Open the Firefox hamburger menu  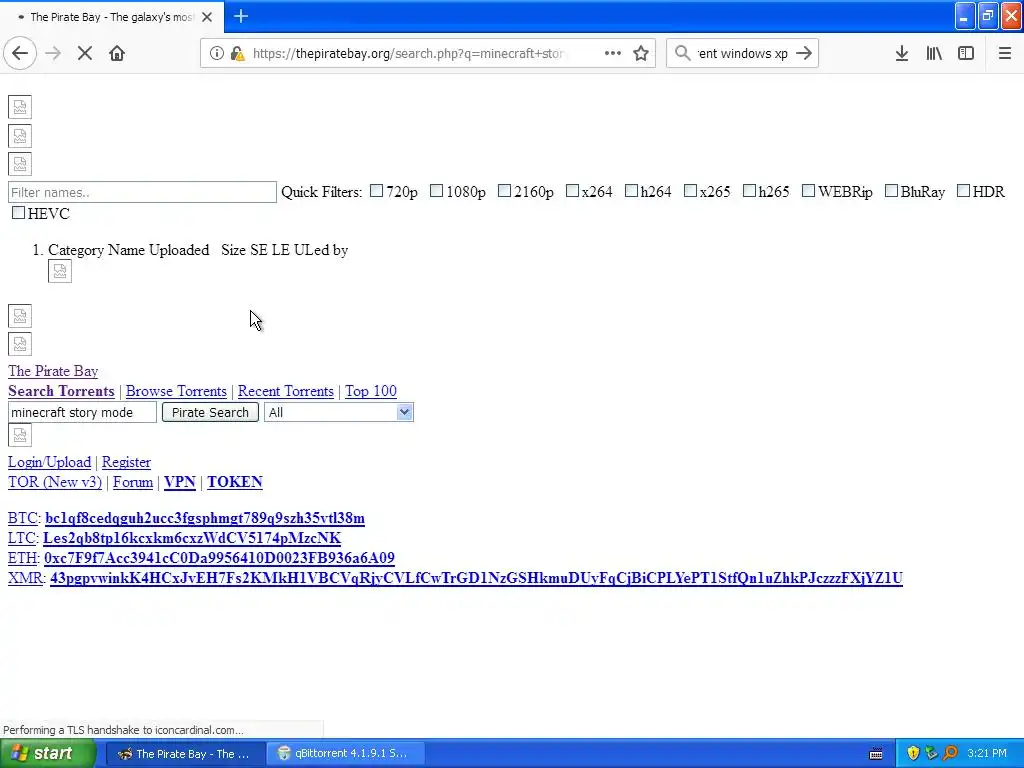coord(1004,54)
